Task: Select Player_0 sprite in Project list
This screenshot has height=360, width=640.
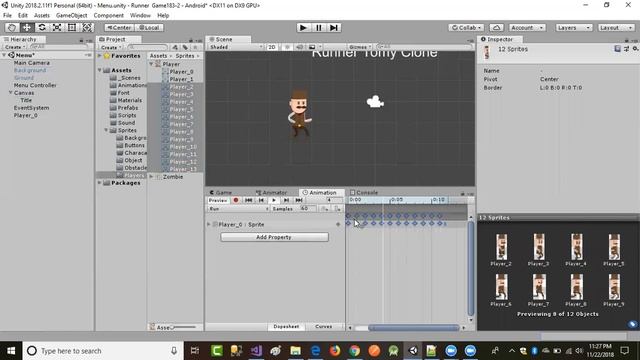Action: click(x=182, y=71)
